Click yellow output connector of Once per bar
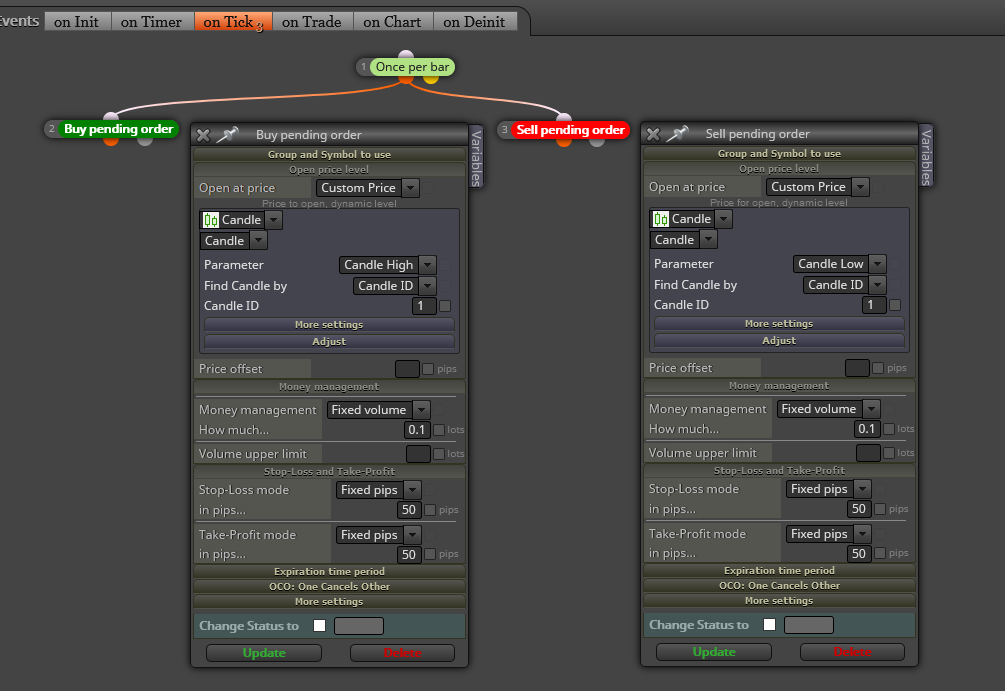1005x691 pixels. pyautogui.click(x=431, y=79)
